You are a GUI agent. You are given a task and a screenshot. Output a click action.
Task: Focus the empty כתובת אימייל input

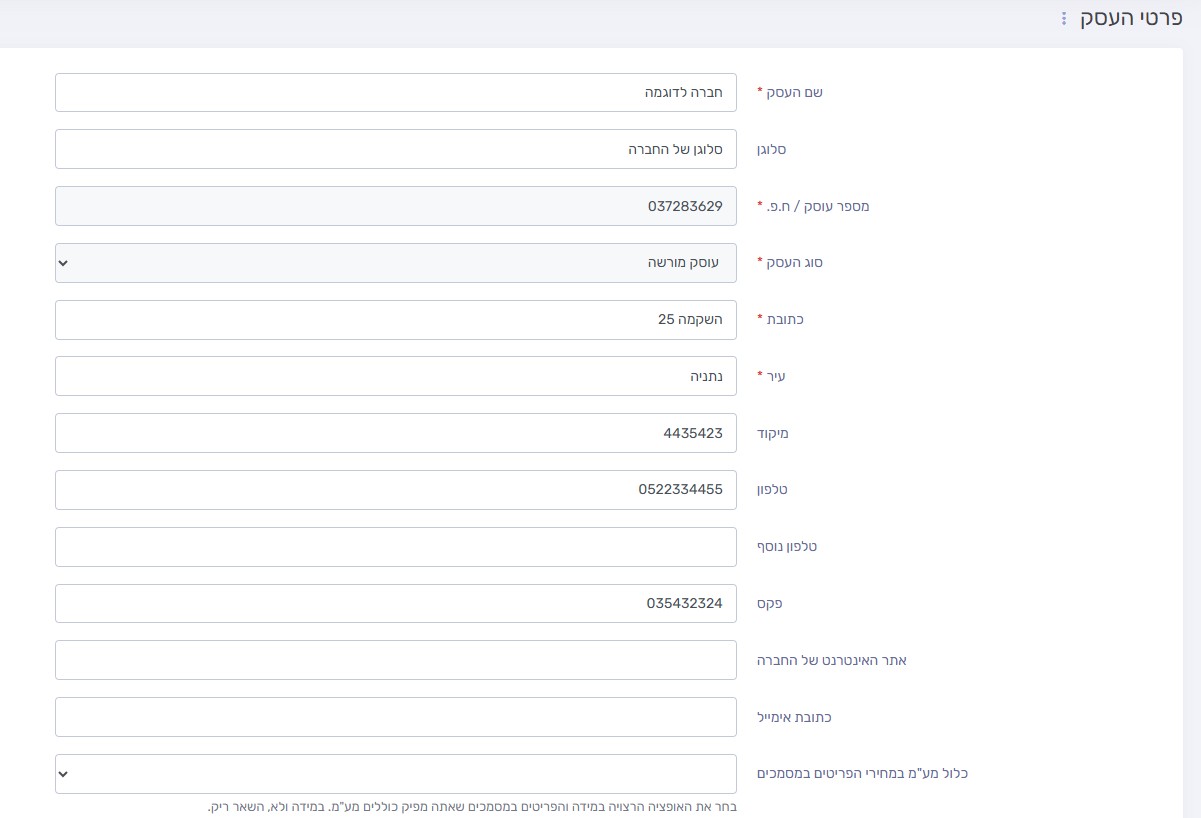point(395,717)
